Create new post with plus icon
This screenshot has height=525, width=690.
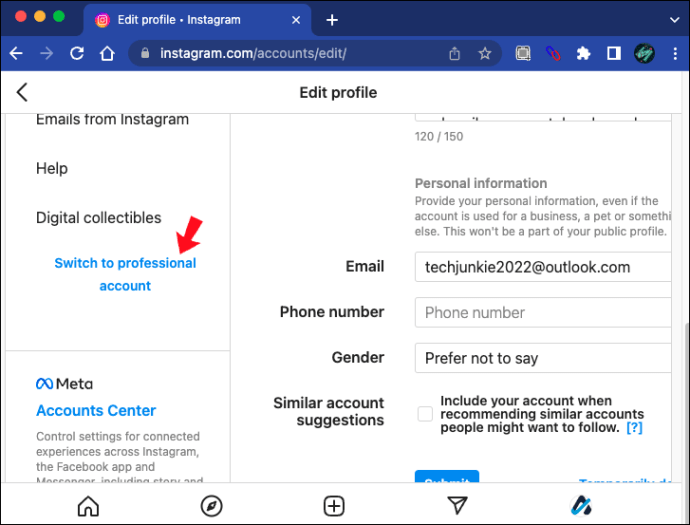tap(334, 505)
